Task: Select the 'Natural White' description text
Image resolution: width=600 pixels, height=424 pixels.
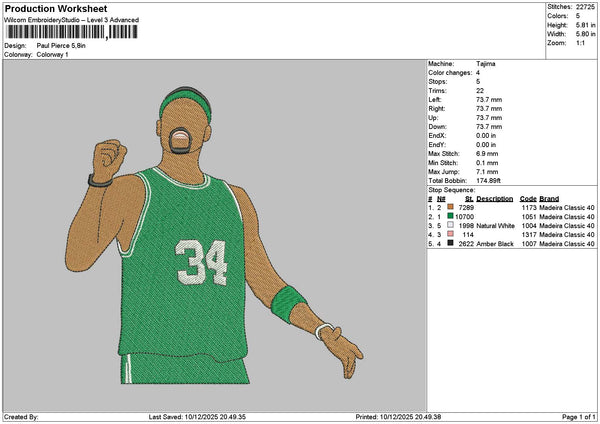Action: coord(496,226)
